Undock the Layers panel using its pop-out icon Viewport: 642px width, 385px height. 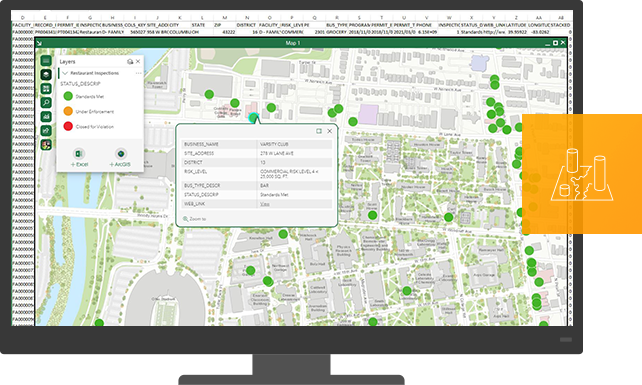point(130,61)
